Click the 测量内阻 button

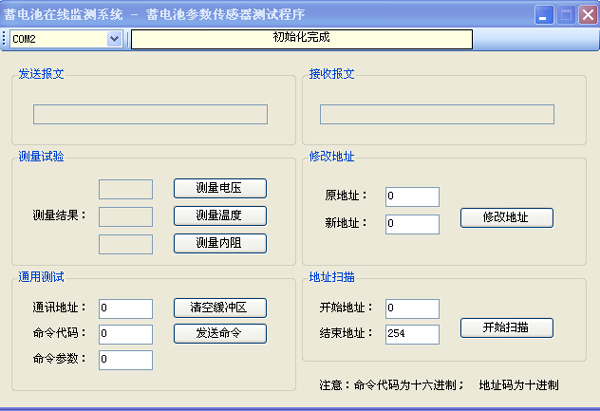[220, 243]
